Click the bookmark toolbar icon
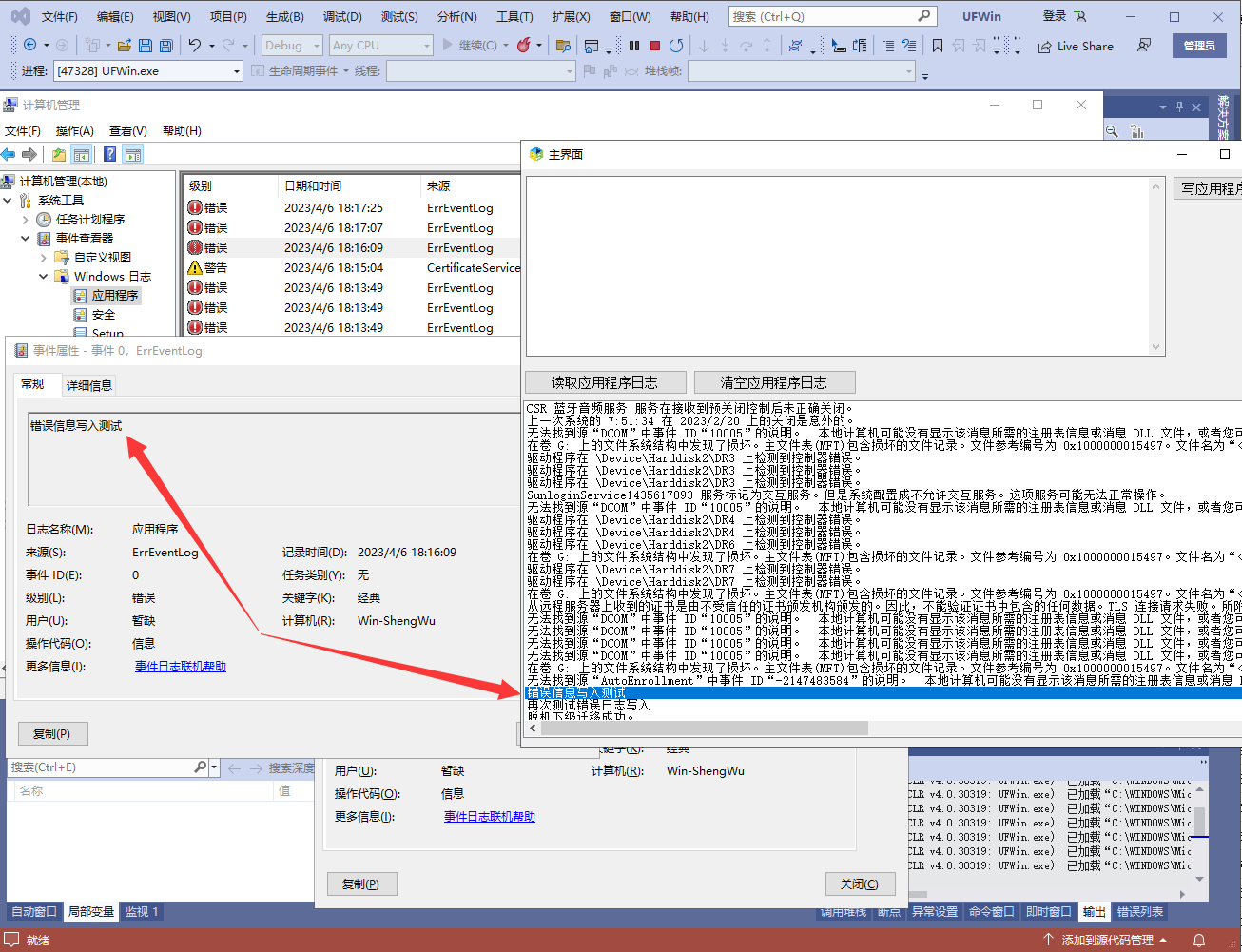 click(938, 46)
